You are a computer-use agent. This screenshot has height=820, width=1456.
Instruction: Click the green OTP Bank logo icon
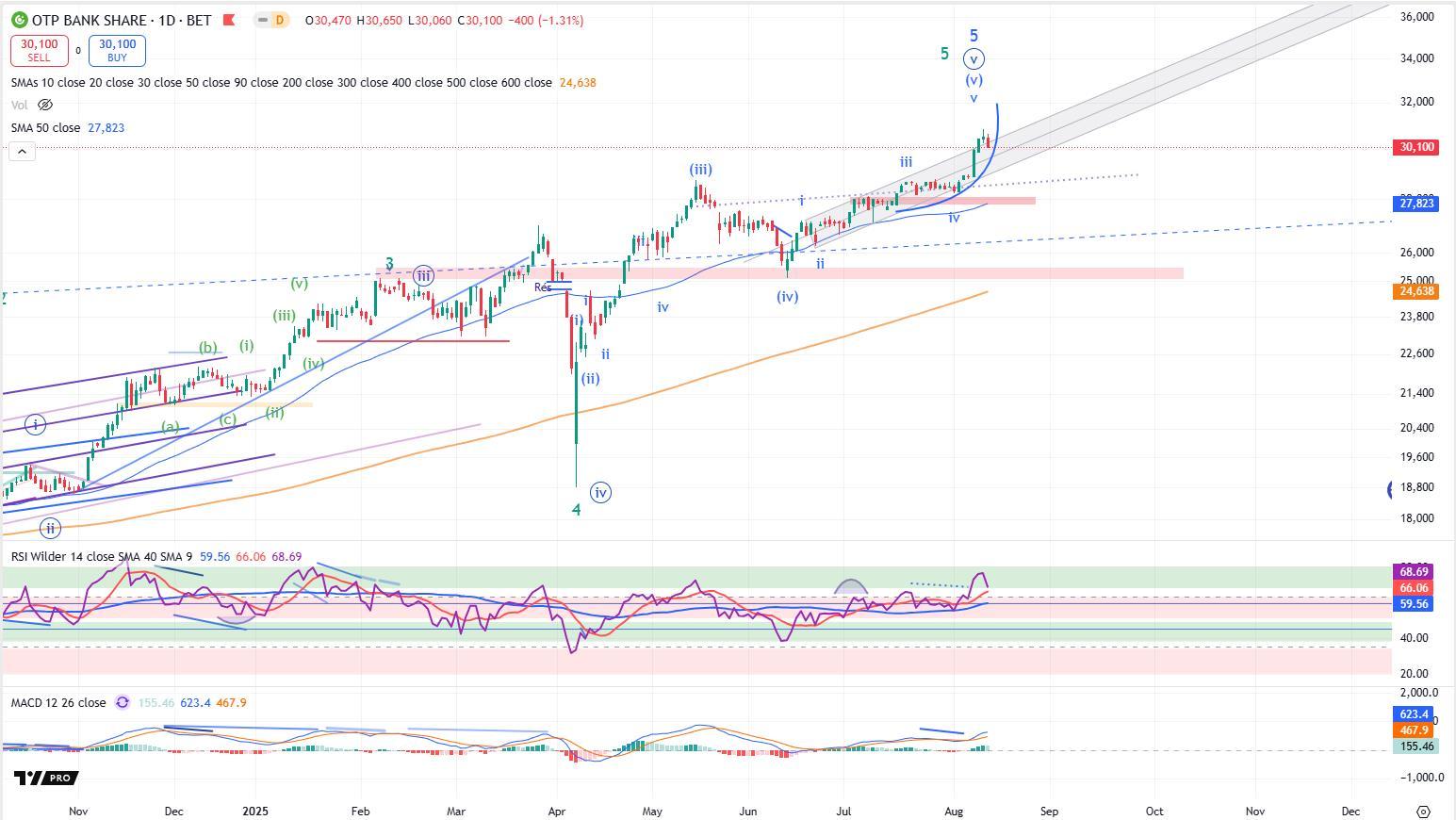coord(19,20)
